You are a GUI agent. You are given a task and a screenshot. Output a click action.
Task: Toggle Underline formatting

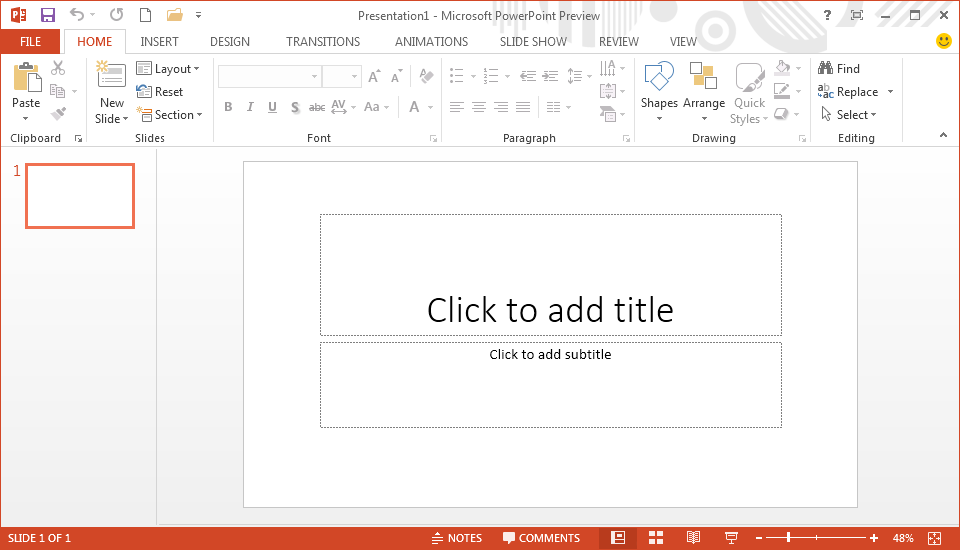[272, 107]
